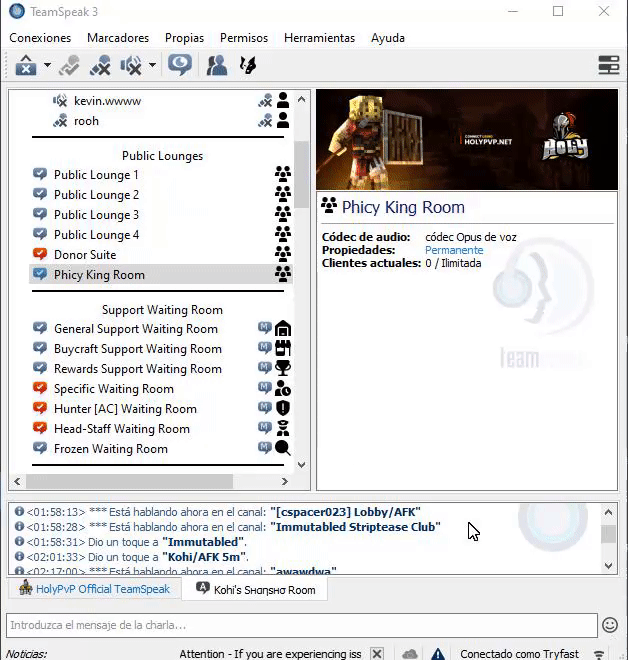Image resolution: width=628 pixels, height=660 pixels.
Task: Select Specific Waiting Room channel
Action: (x=114, y=389)
